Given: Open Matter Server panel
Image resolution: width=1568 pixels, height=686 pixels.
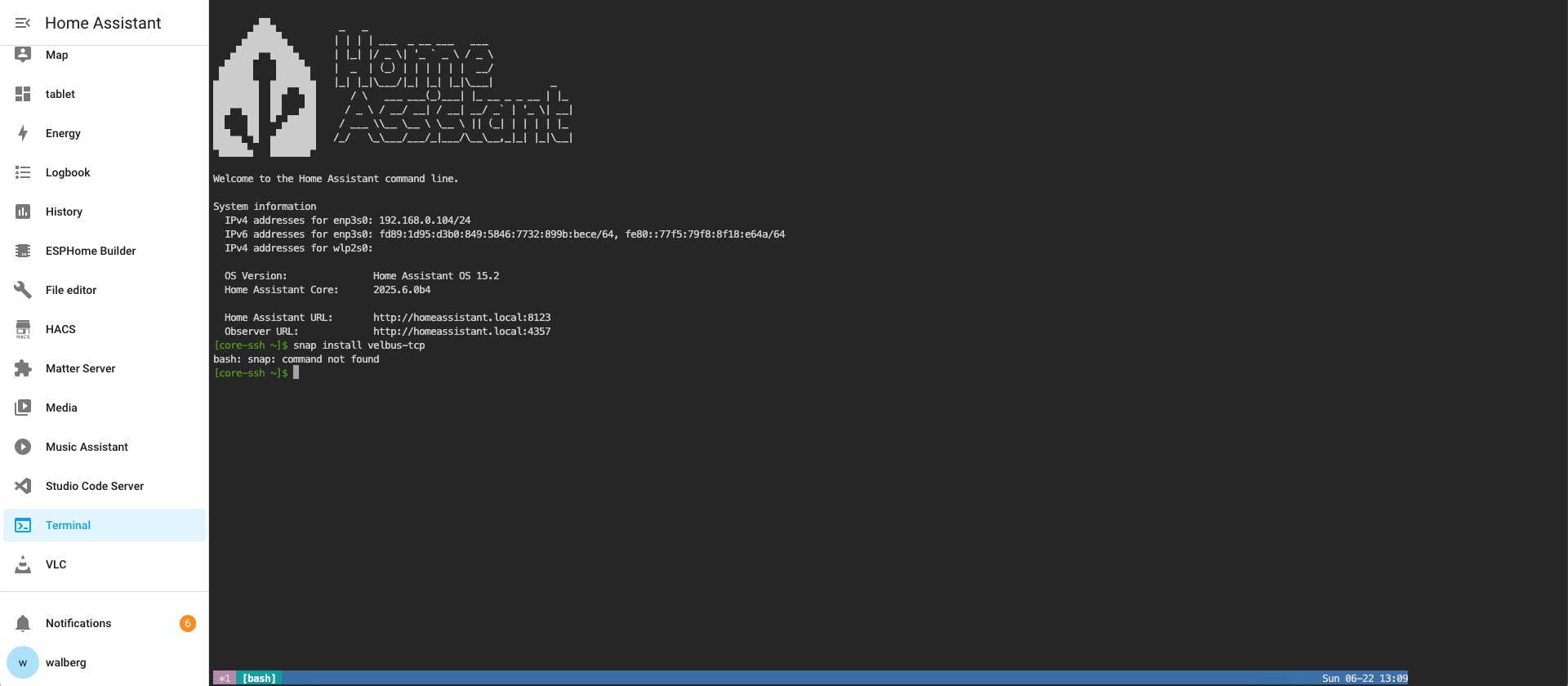Looking at the screenshot, I should [105, 368].
